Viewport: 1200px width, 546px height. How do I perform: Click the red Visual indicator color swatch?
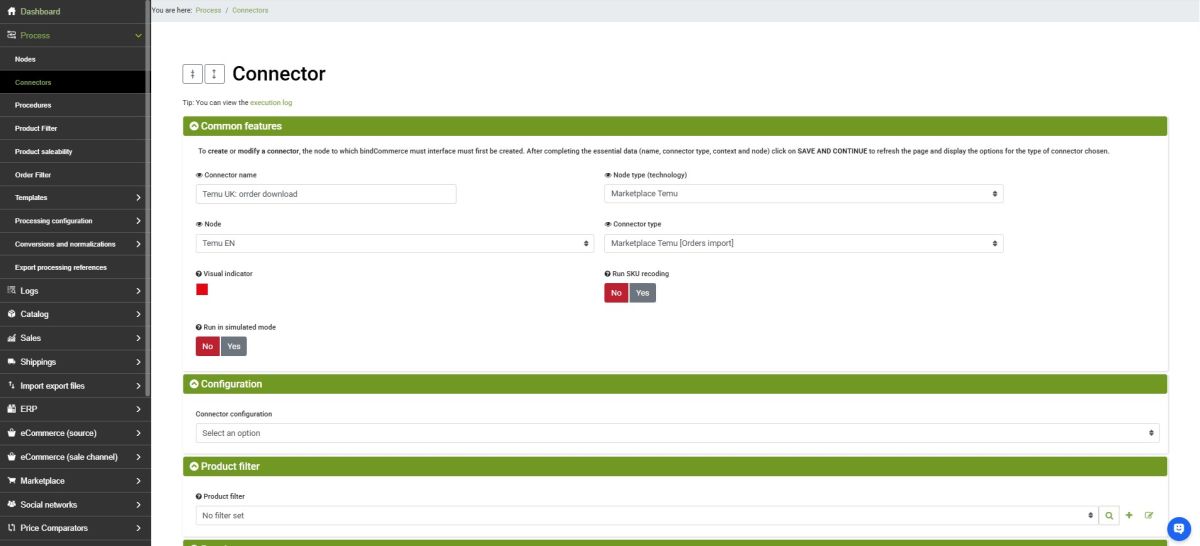click(x=202, y=289)
